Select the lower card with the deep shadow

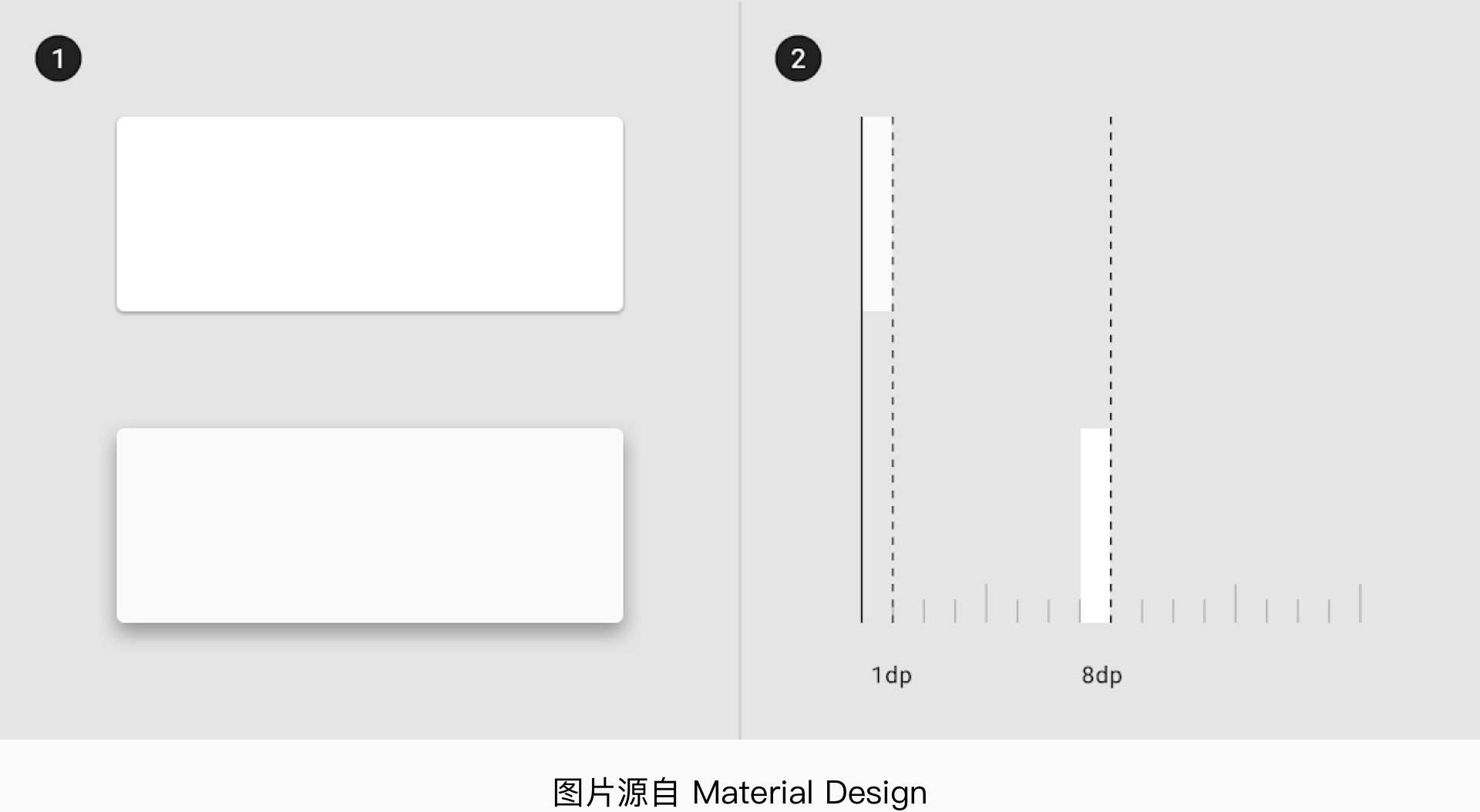click(370, 525)
